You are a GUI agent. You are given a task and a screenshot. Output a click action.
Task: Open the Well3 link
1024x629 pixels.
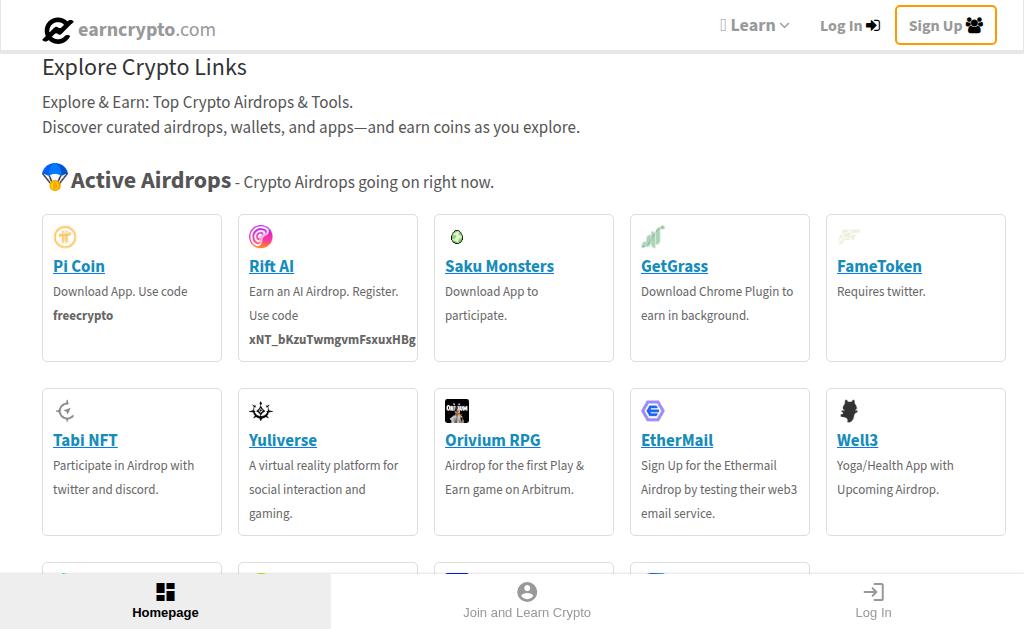coord(857,440)
